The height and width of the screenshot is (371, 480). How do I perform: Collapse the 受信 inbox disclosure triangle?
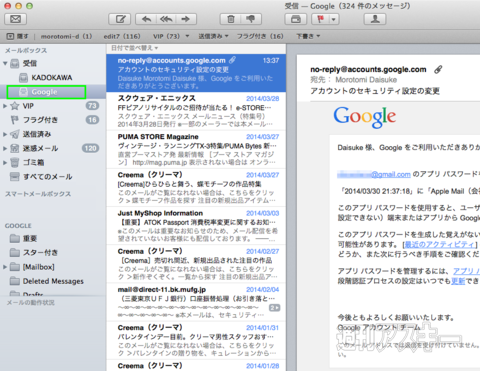coord(5,63)
